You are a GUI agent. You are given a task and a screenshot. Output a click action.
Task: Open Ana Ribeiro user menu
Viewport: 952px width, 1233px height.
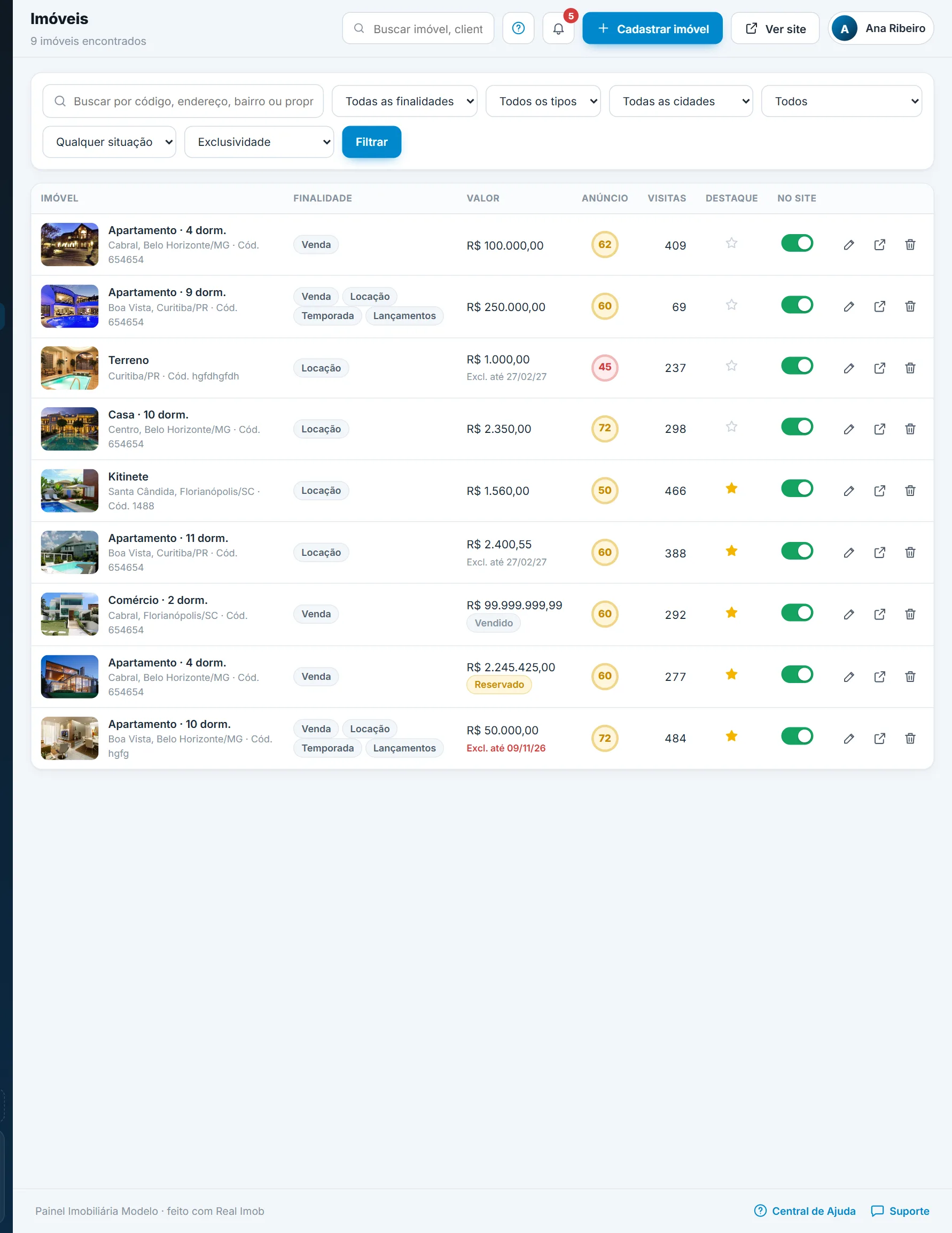pos(880,28)
